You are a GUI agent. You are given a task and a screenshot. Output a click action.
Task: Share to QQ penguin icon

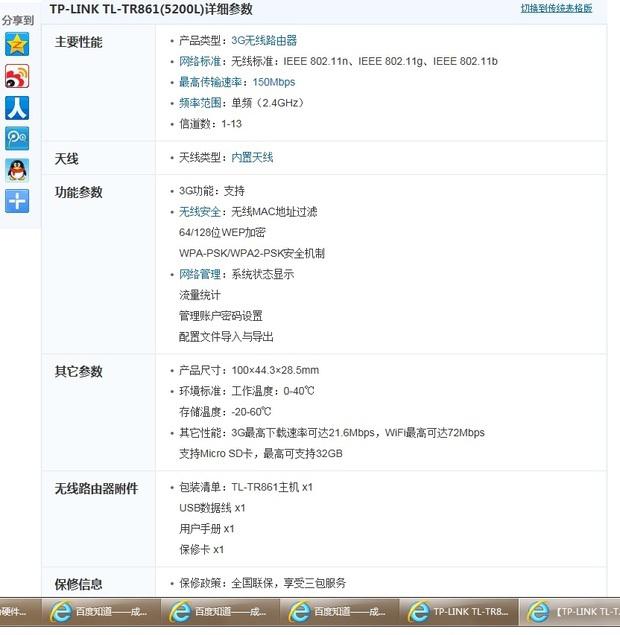click(17, 170)
